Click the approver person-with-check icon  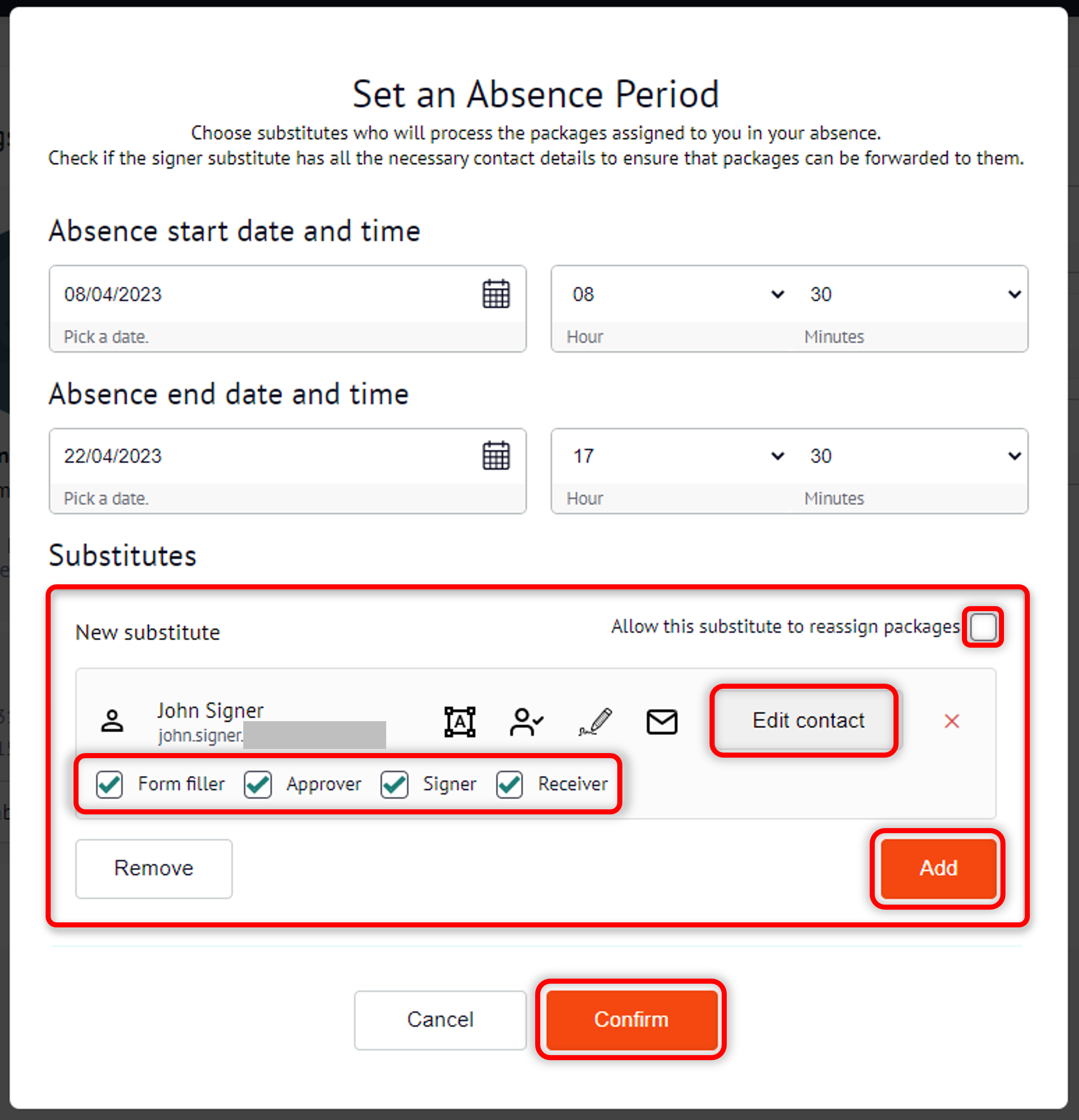(526, 721)
